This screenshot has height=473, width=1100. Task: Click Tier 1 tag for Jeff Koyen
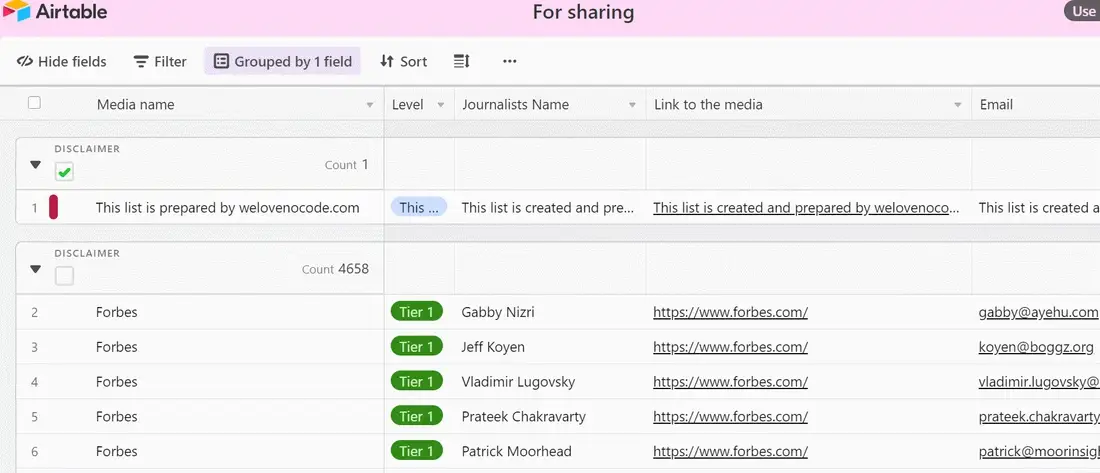tap(417, 347)
